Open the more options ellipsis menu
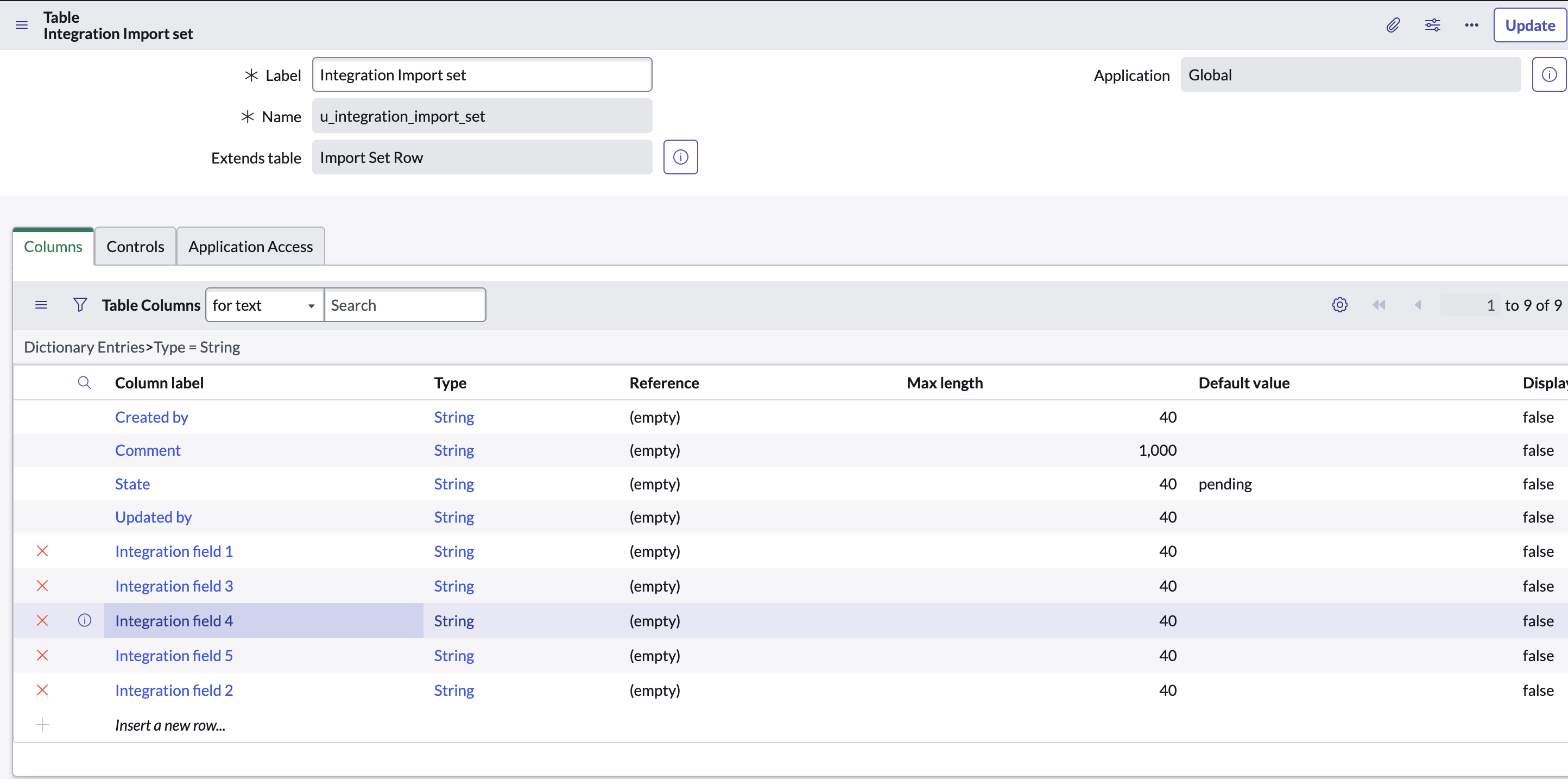The width and height of the screenshot is (1568, 779). tap(1471, 25)
